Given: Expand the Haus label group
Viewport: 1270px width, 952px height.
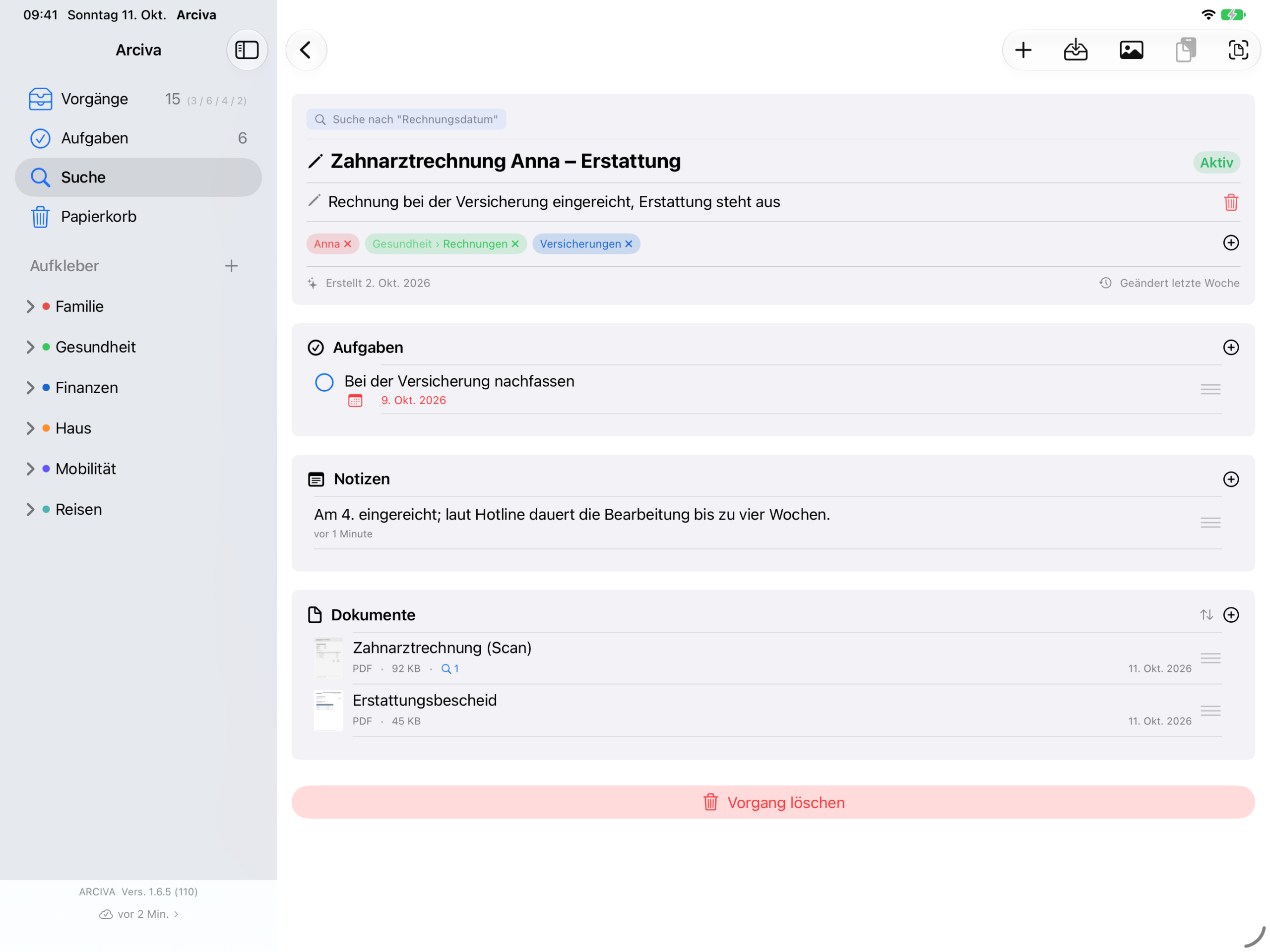Looking at the screenshot, I should tap(30, 428).
